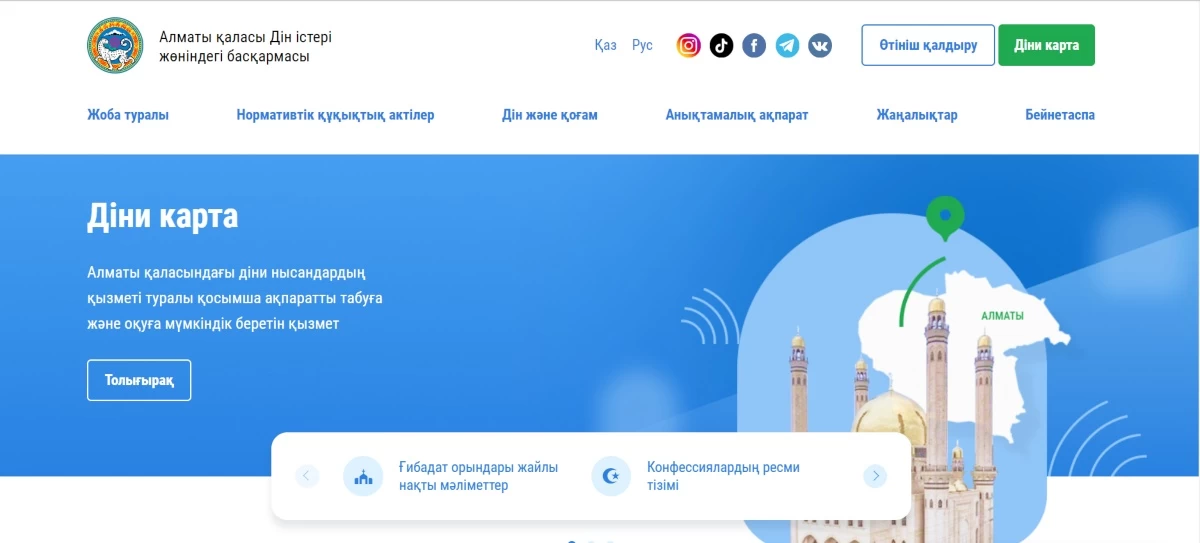
Task: Click the Алматы қаласы Дін істері header title
Action: [x=245, y=46]
